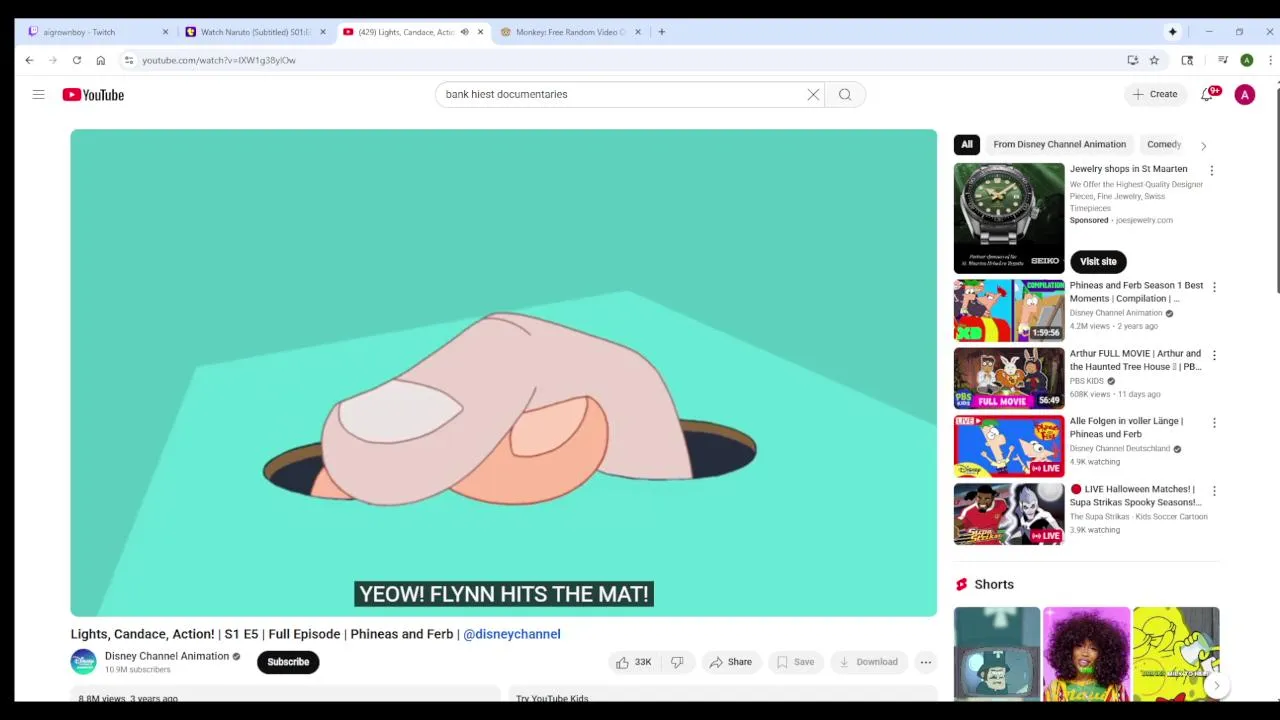This screenshot has height=720, width=1280.
Task: Click the Share button
Action: click(730, 662)
